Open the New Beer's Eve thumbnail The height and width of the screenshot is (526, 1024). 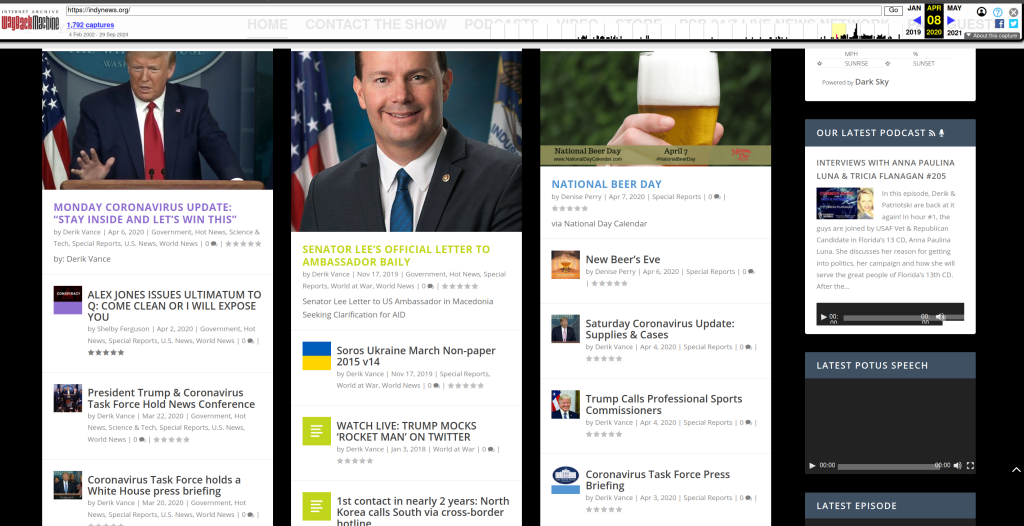pyautogui.click(x=566, y=265)
